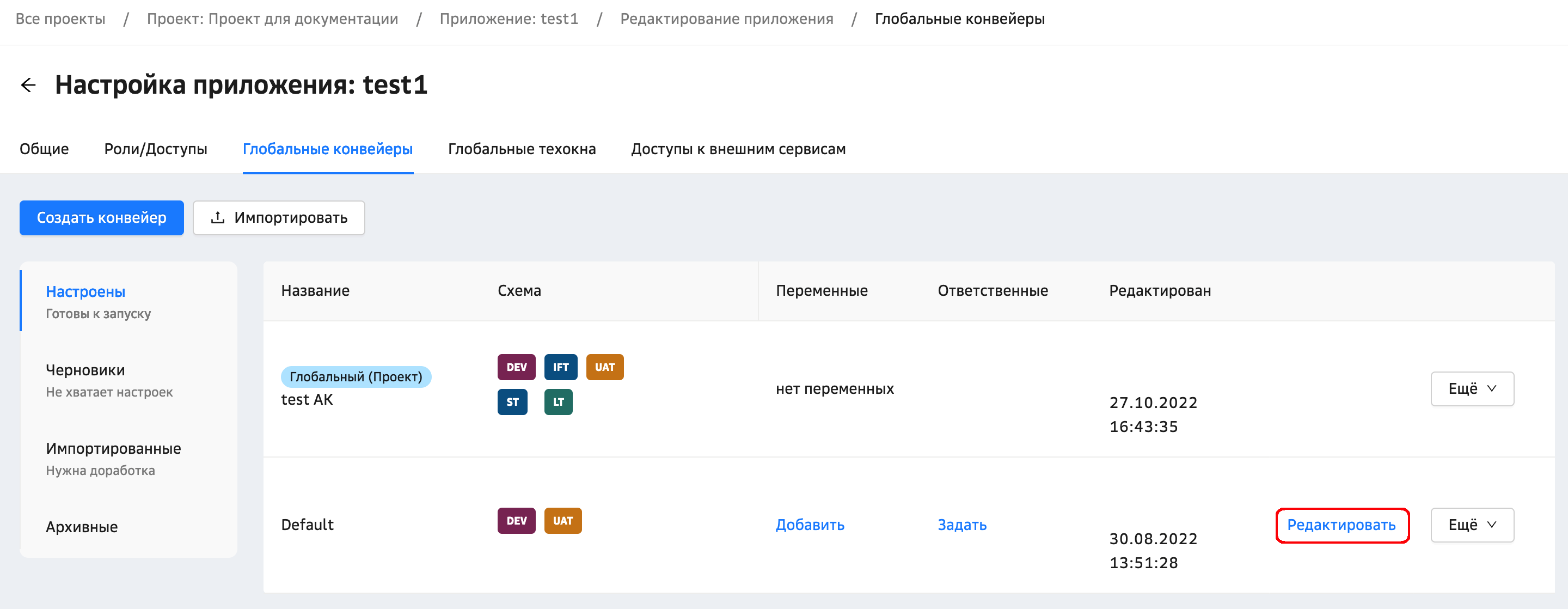This screenshot has height=609, width=1568.
Task: Click the DEV badge in Default row
Action: click(x=516, y=521)
